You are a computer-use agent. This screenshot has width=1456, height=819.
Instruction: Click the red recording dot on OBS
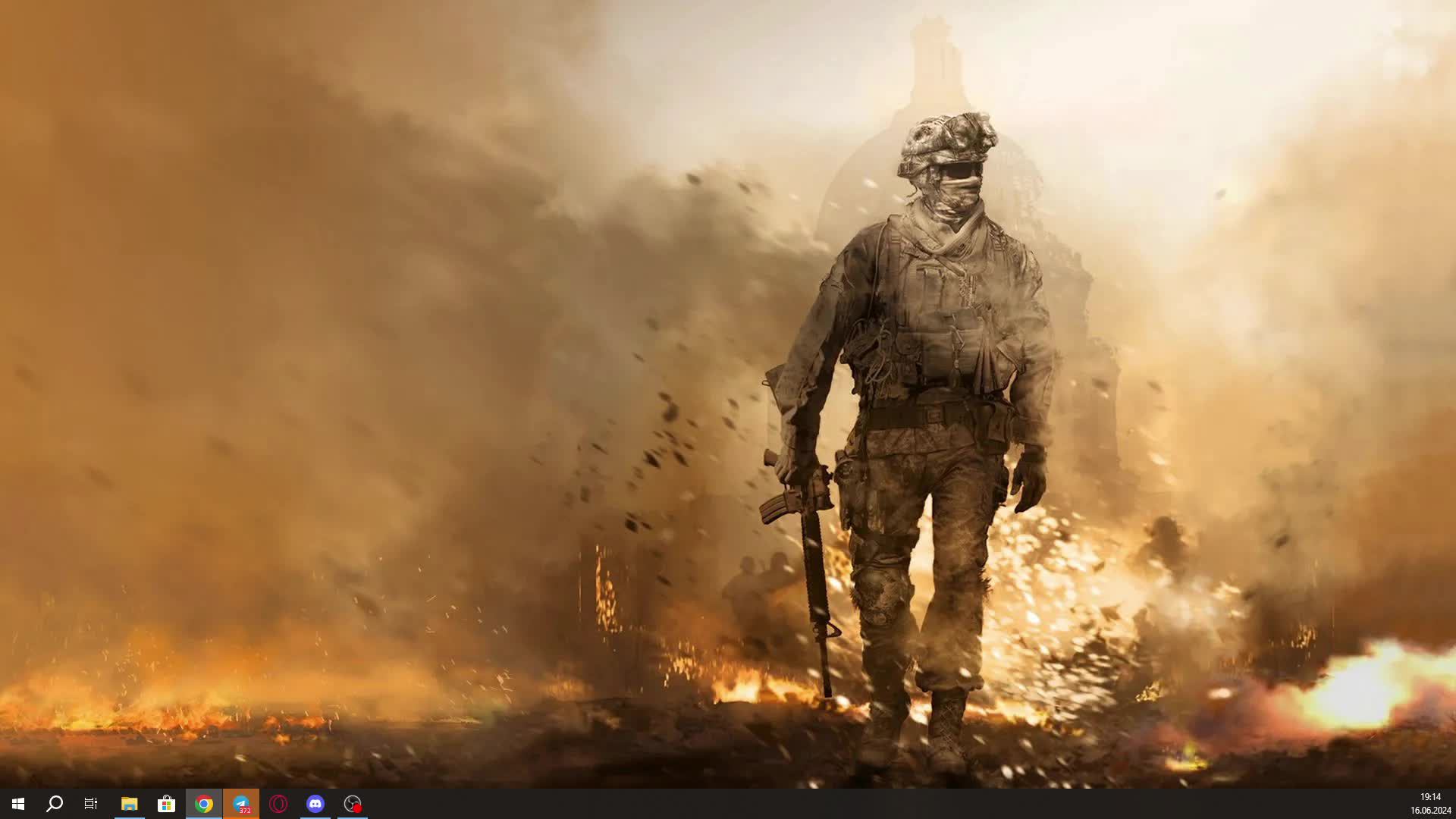tap(357, 808)
